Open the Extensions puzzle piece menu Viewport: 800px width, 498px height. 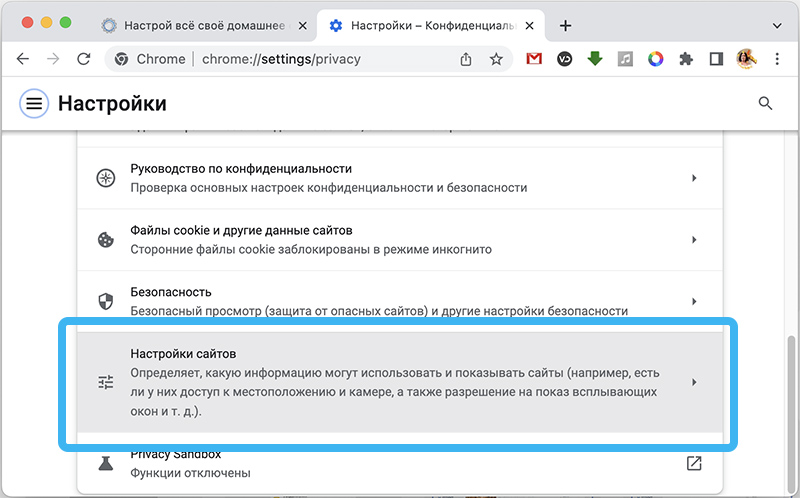[686, 59]
